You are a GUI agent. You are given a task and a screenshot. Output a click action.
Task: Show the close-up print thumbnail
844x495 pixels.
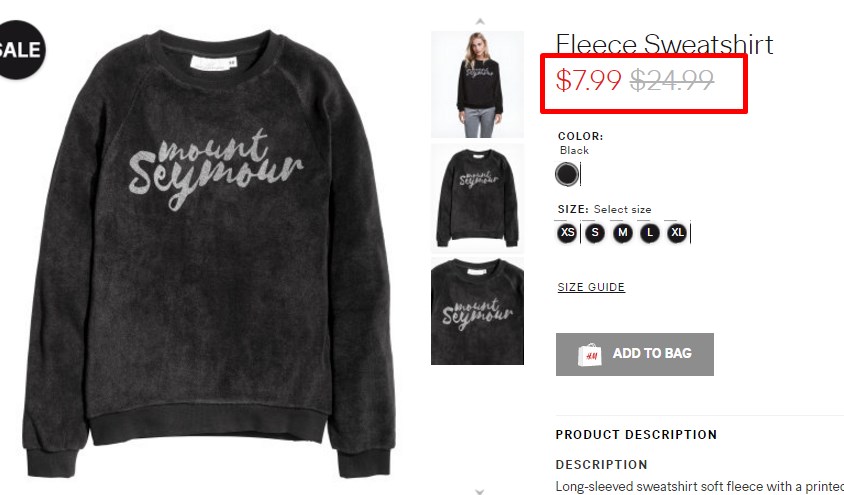tap(477, 311)
